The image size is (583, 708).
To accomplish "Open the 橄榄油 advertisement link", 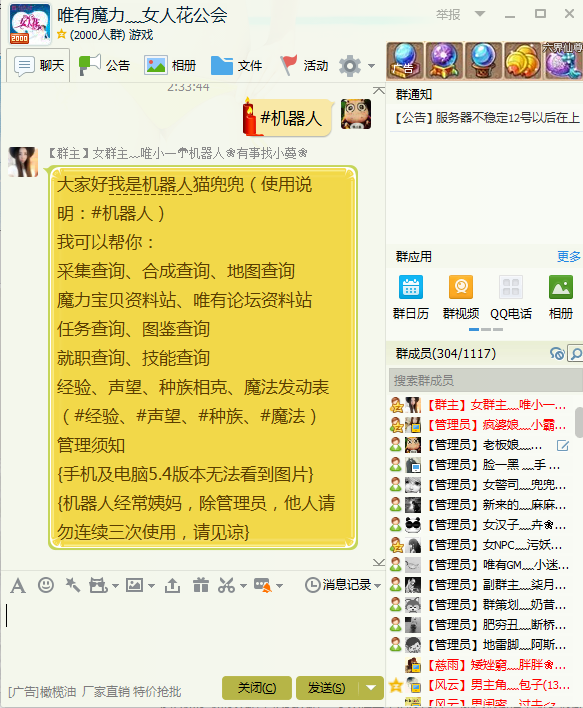I will (x=95, y=692).
